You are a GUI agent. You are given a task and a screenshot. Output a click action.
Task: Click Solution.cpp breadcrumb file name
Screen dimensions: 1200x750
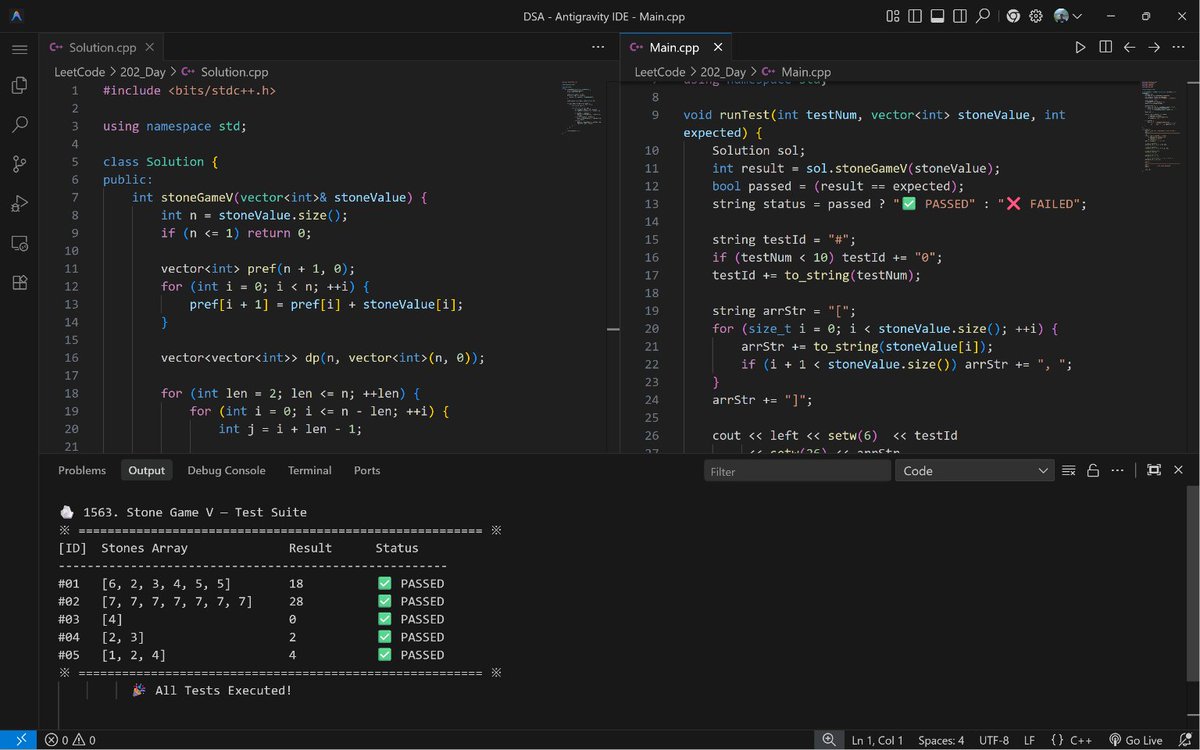(x=234, y=72)
